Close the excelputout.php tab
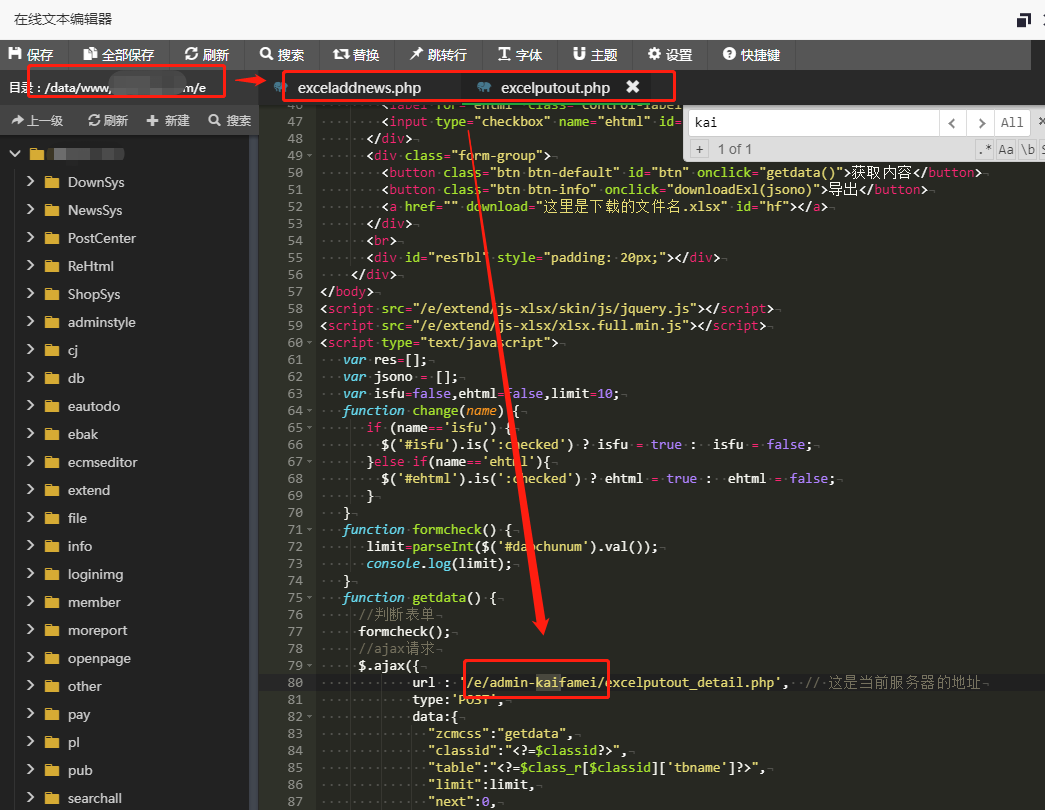The image size is (1045, 810). pos(632,87)
